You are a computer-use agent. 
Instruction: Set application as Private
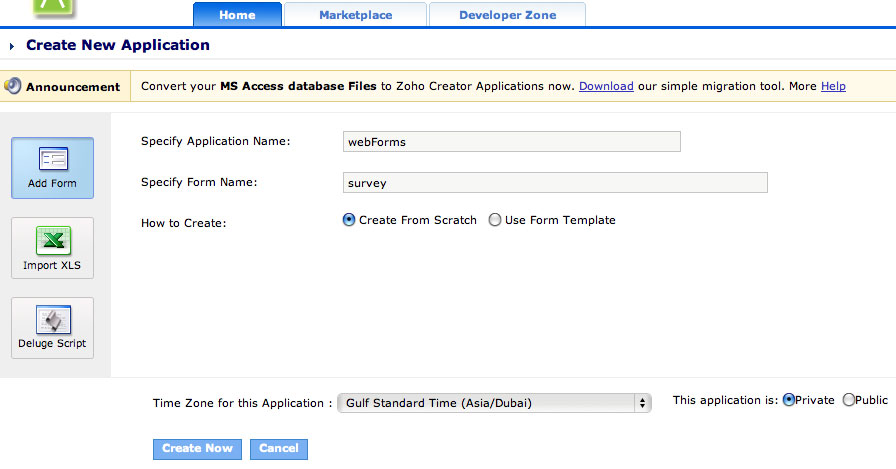[x=789, y=400]
